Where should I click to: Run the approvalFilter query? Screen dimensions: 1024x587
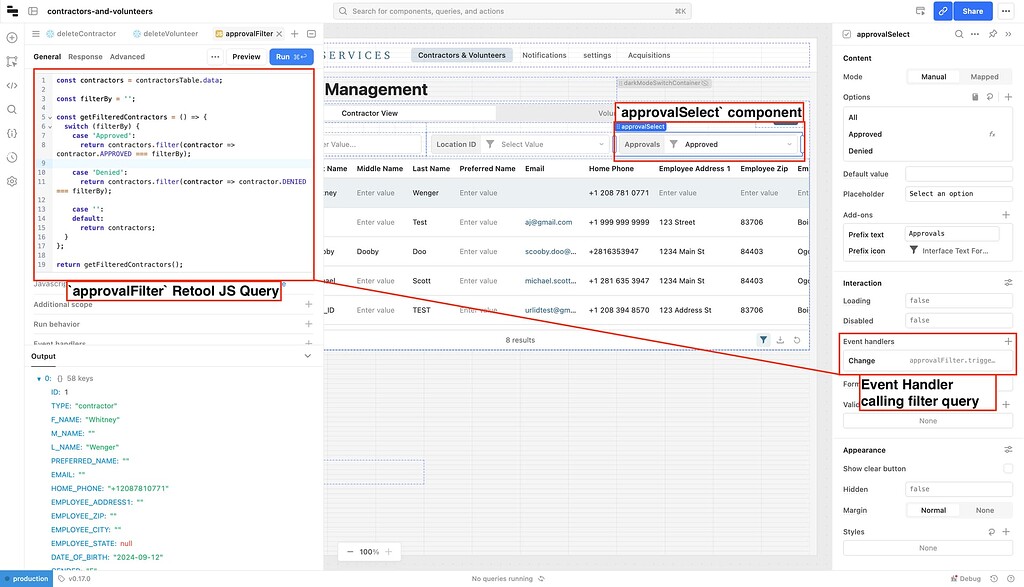pyautogui.click(x=291, y=57)
